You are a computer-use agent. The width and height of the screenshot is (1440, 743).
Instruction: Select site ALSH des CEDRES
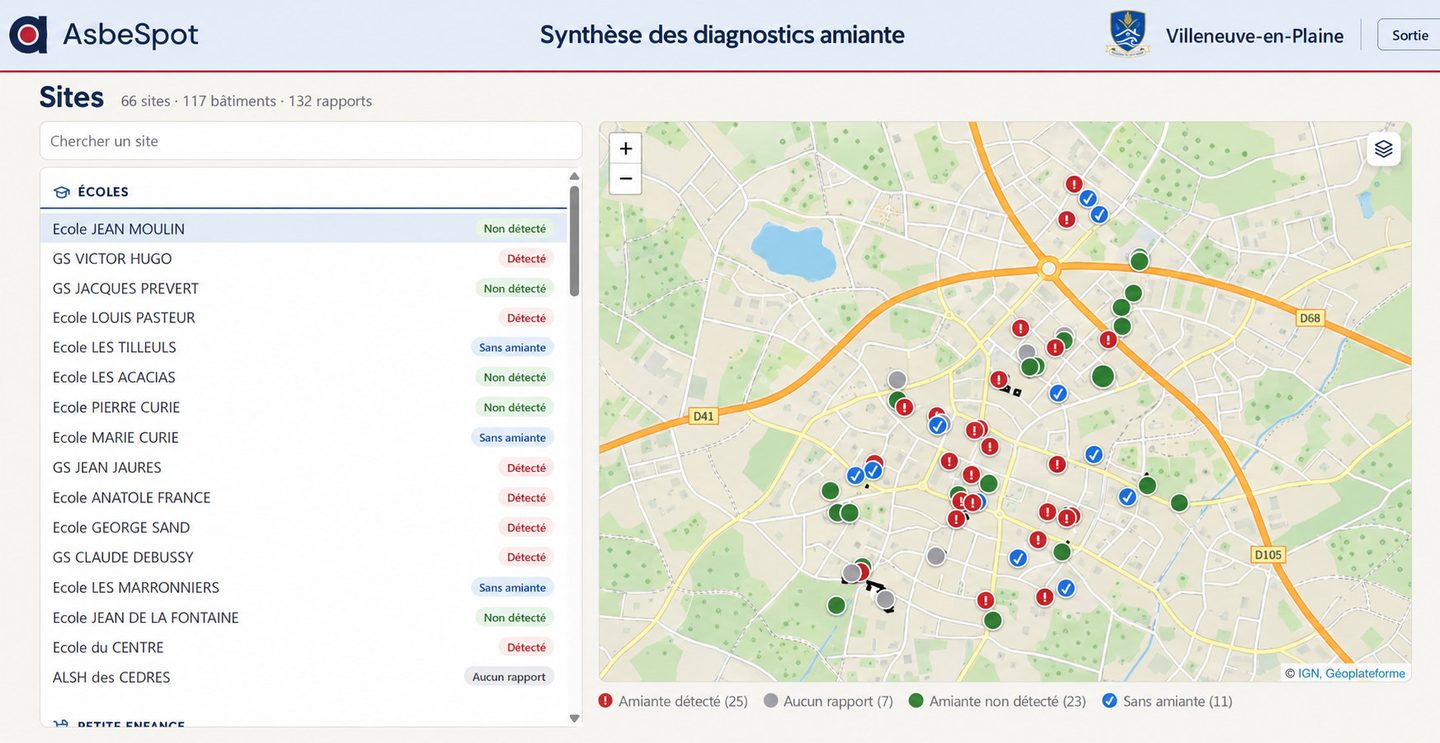point(303,677)
